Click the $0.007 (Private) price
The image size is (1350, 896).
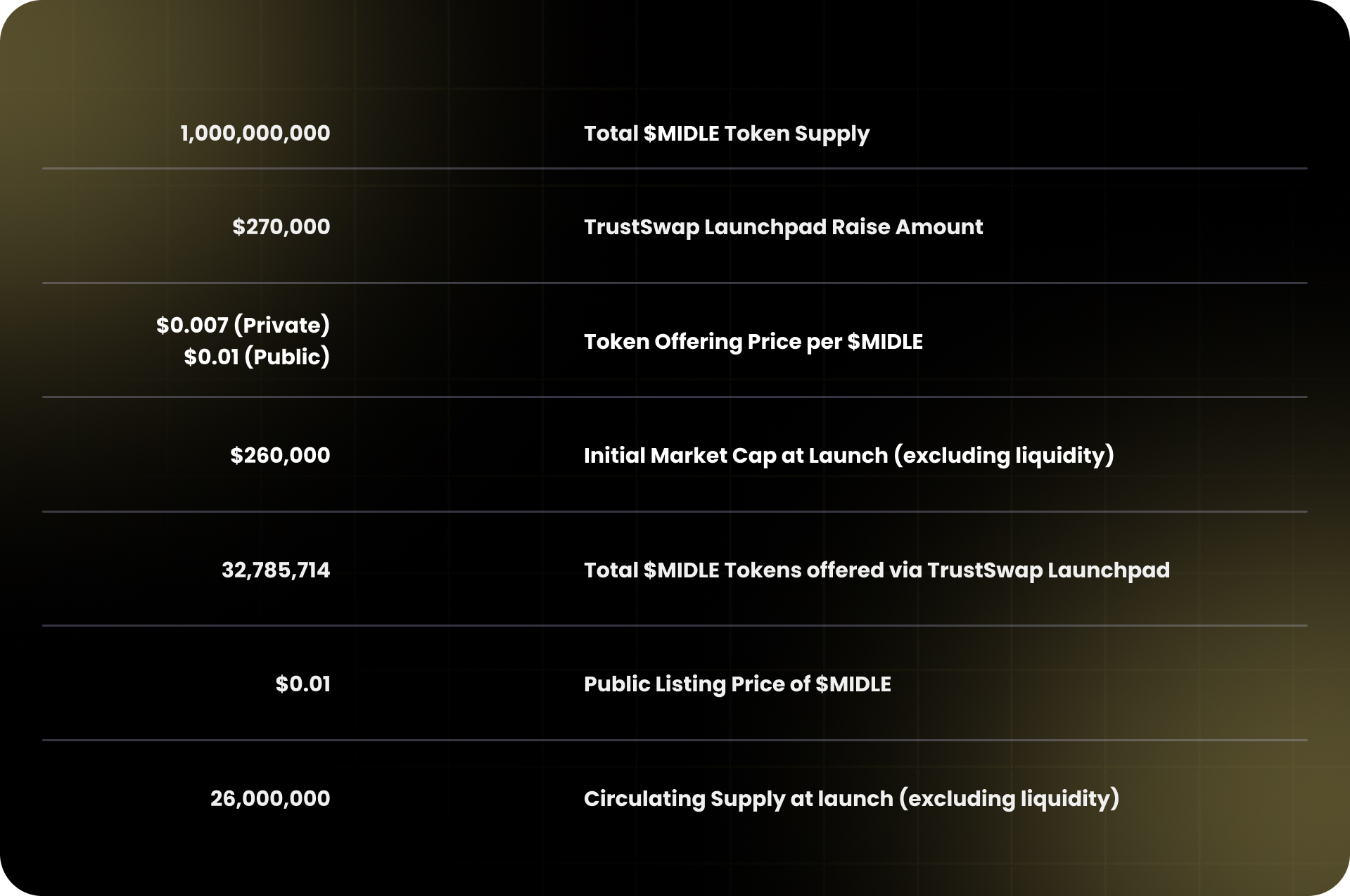(x=243, y=325)
